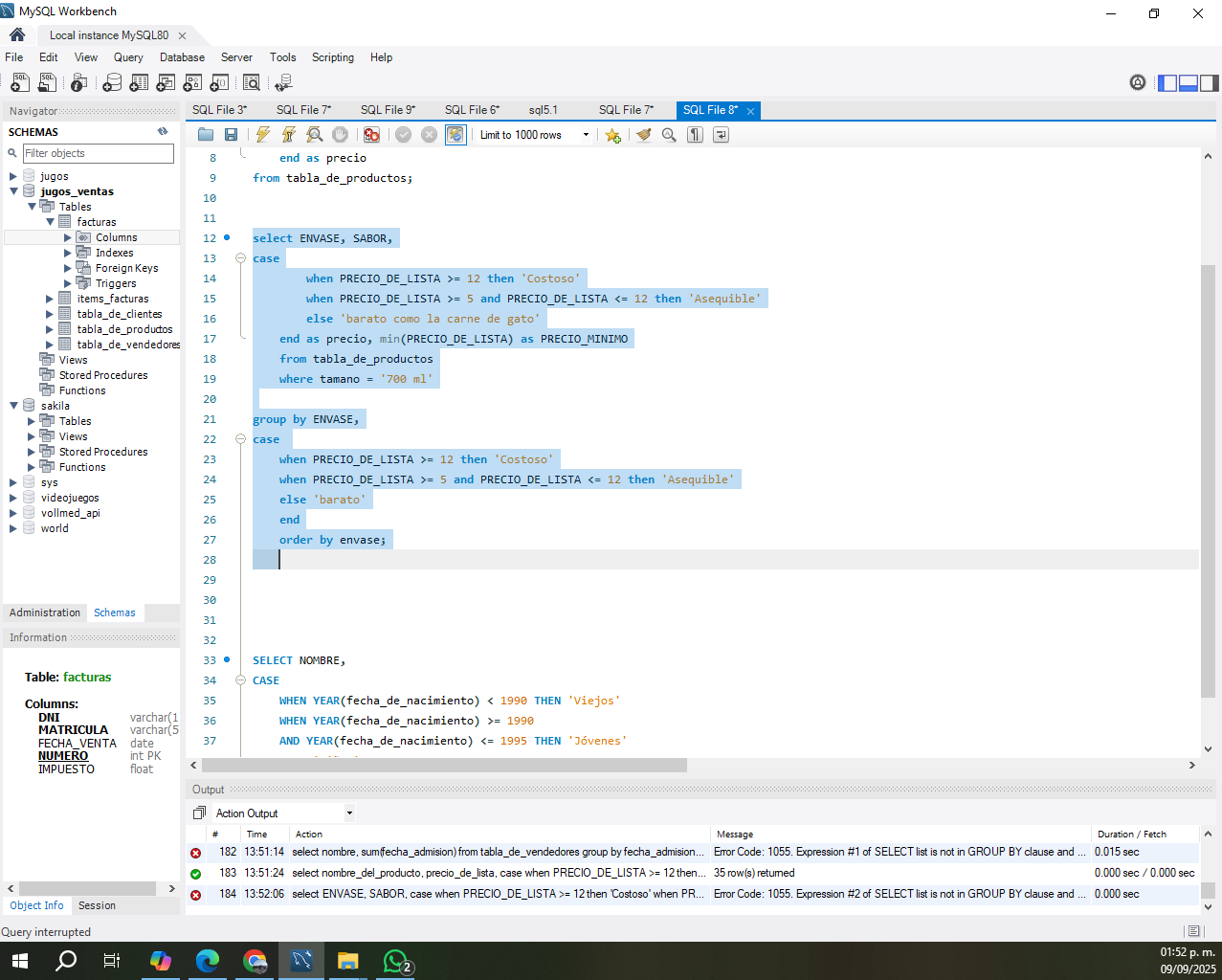
Task: Click the Filter objects input field
Action: (x=99, y=153)
